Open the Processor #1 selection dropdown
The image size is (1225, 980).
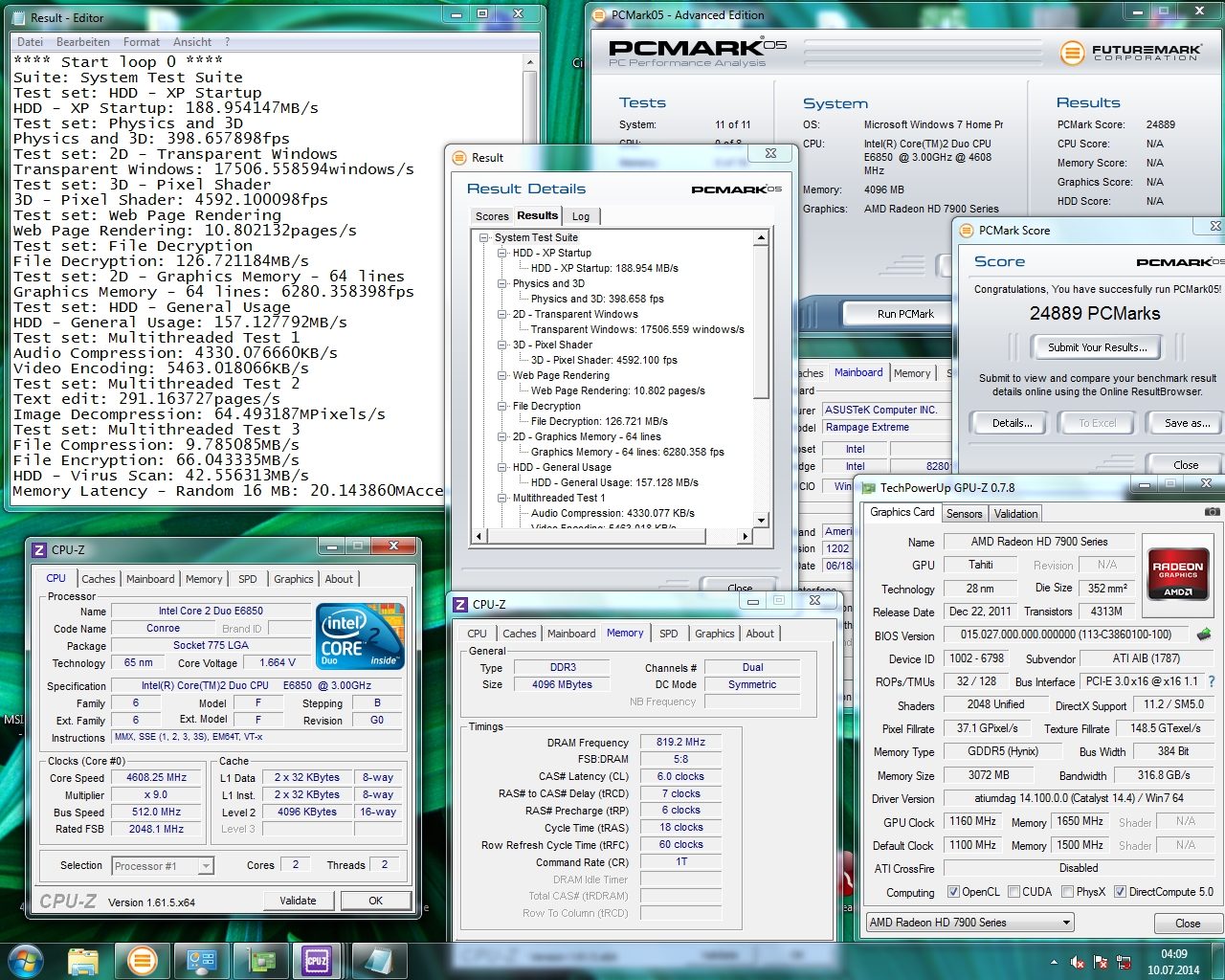coord(162,865)
